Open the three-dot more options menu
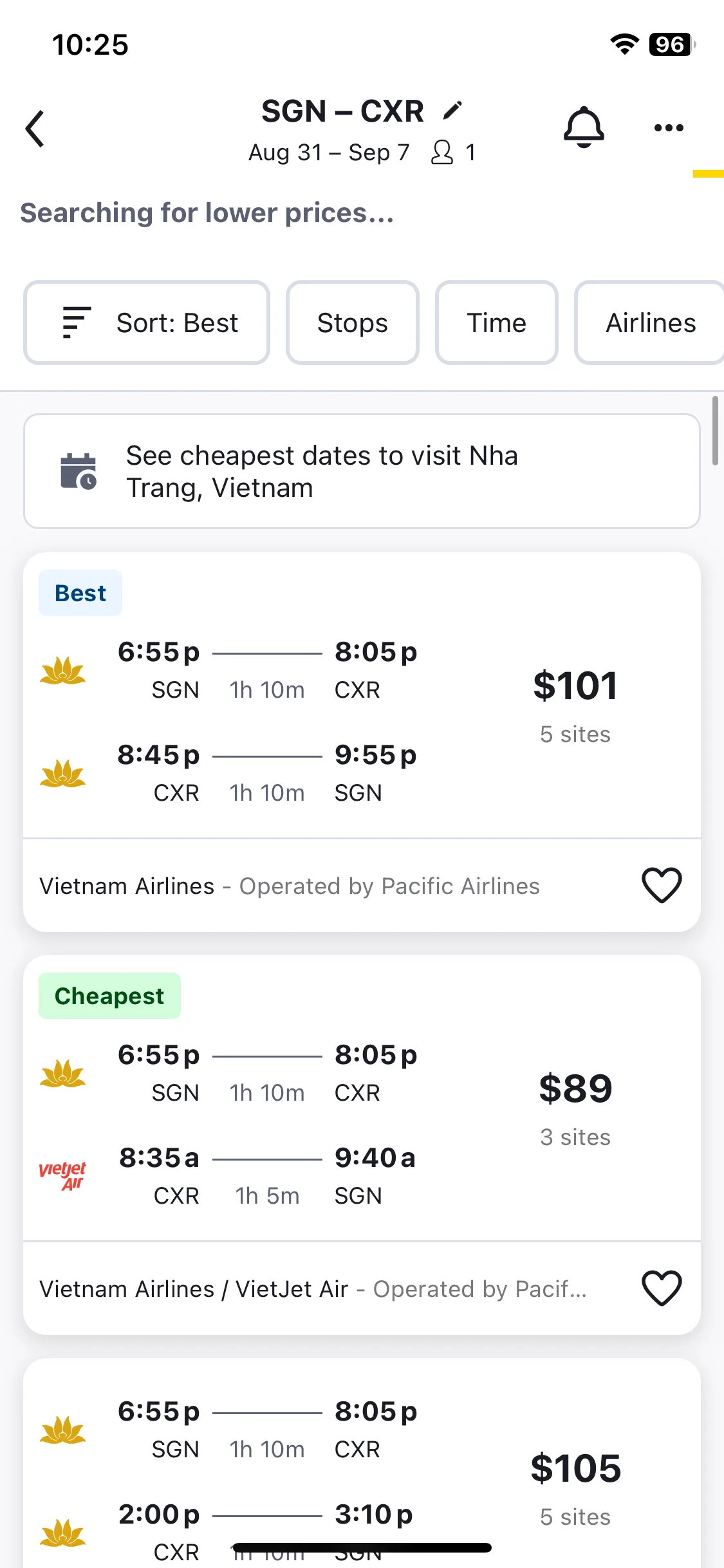Image resolution: width=724 pixels, height=1568 pixels. (x=669, y=127)
